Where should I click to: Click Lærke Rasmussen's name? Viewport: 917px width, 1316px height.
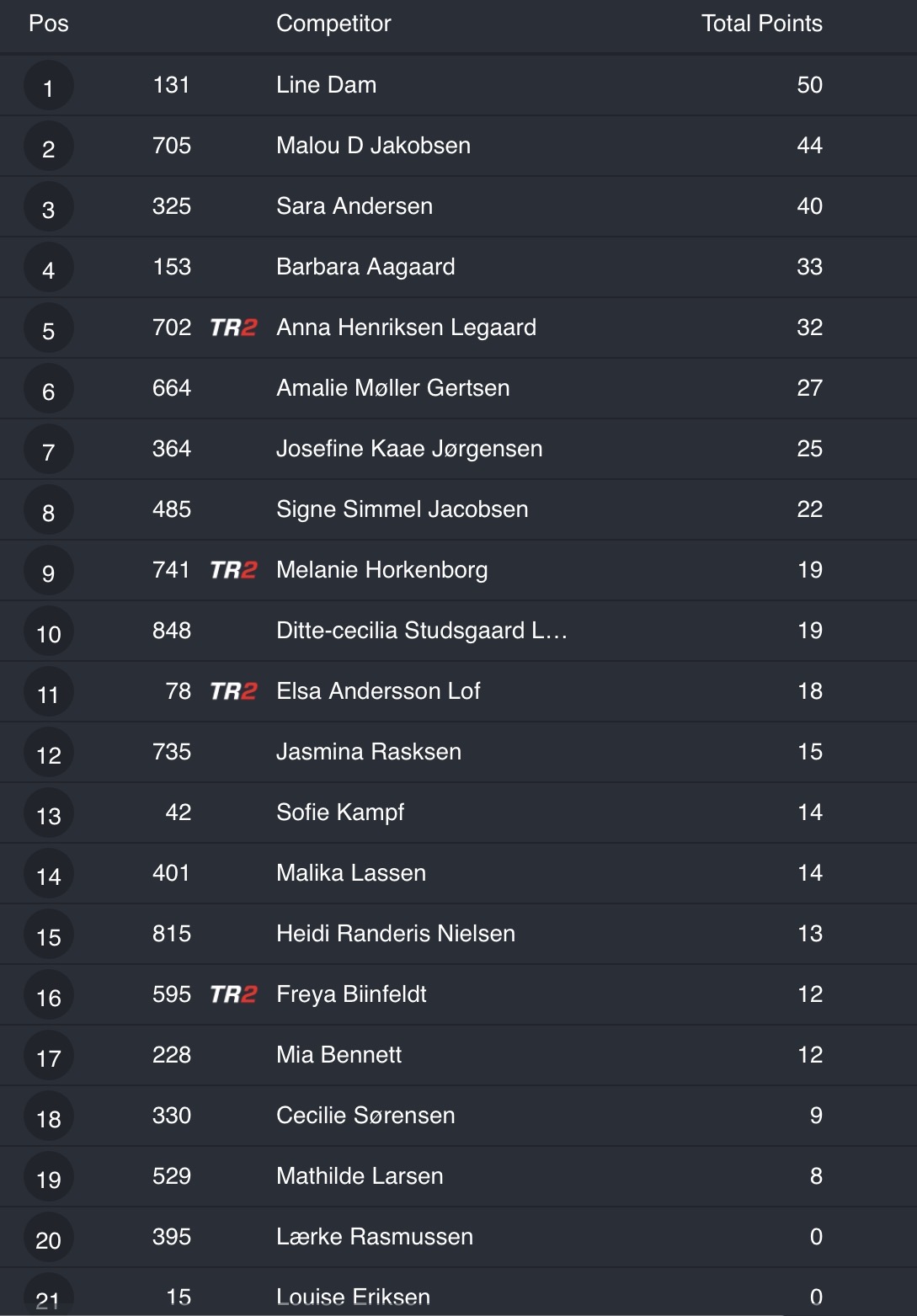375,1237
